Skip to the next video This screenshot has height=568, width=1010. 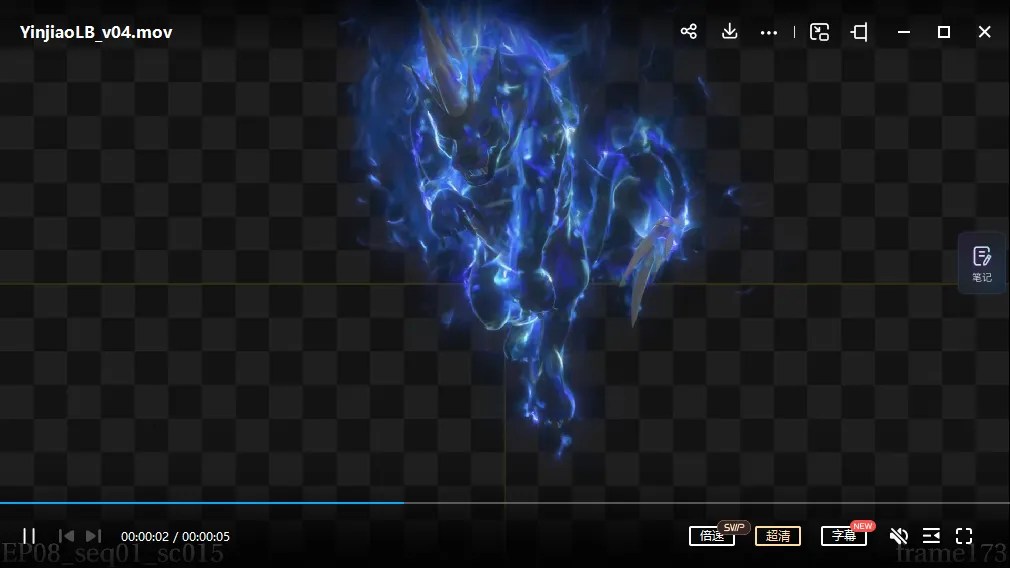tap(93, 536)
